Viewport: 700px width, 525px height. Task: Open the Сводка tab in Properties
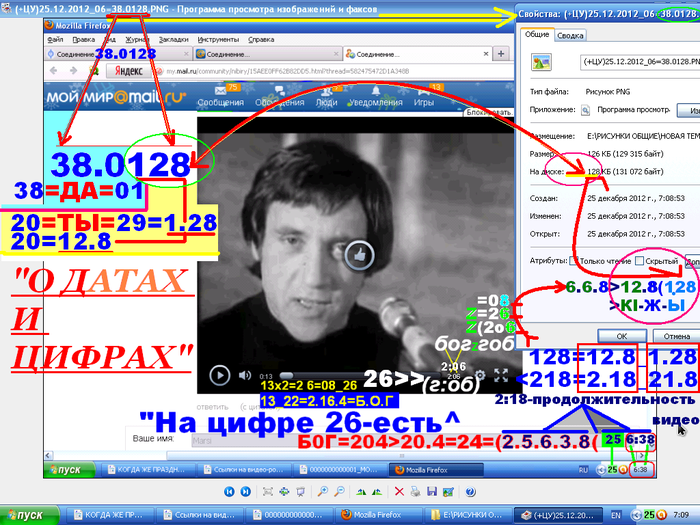click(x=570, y=35)
